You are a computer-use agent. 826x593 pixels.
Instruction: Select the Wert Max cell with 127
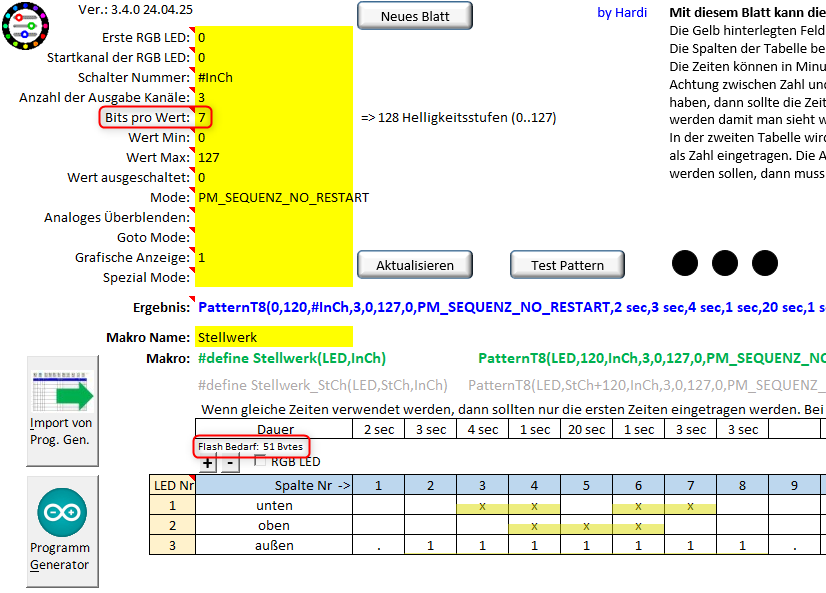274,157
